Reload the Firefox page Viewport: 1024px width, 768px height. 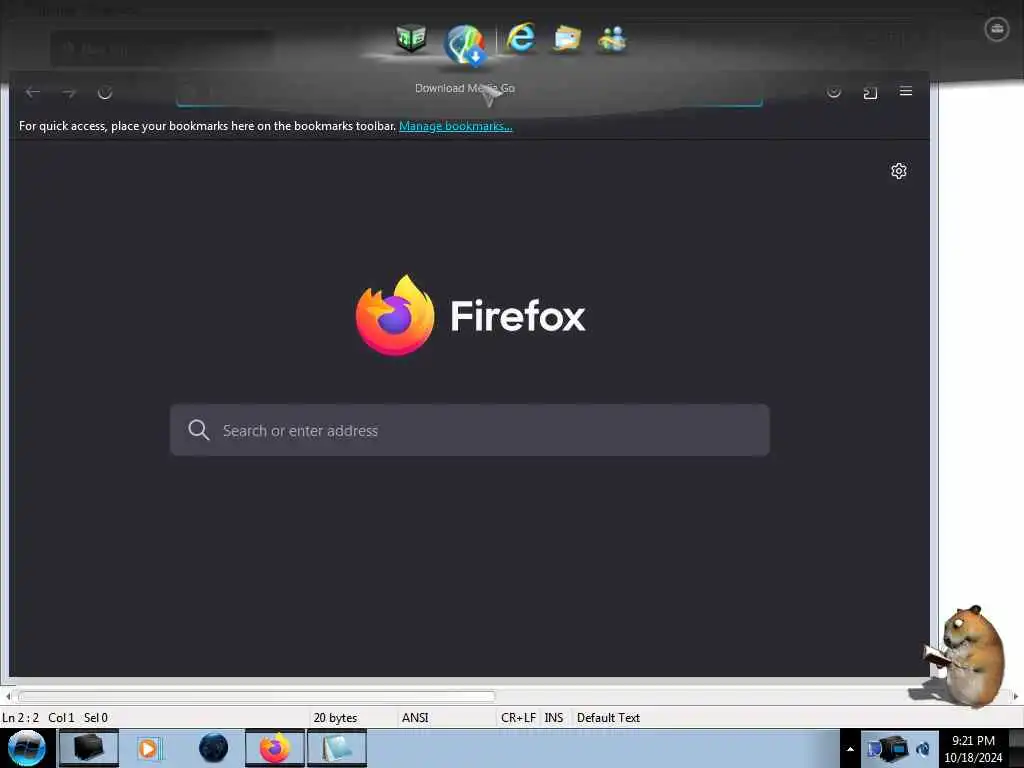pyautogui.click(x=105, y=92)
